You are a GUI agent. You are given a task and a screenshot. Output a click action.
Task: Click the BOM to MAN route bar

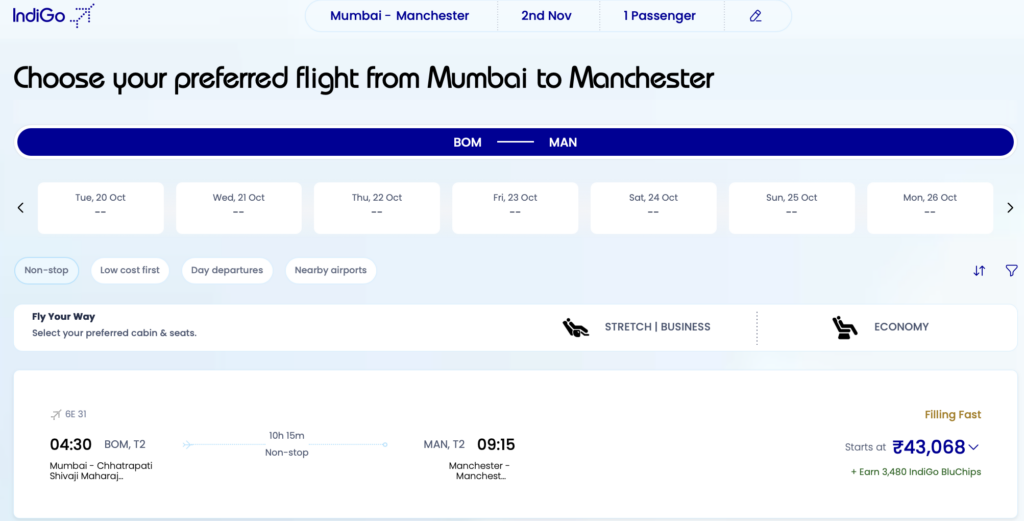click(515, 142)
